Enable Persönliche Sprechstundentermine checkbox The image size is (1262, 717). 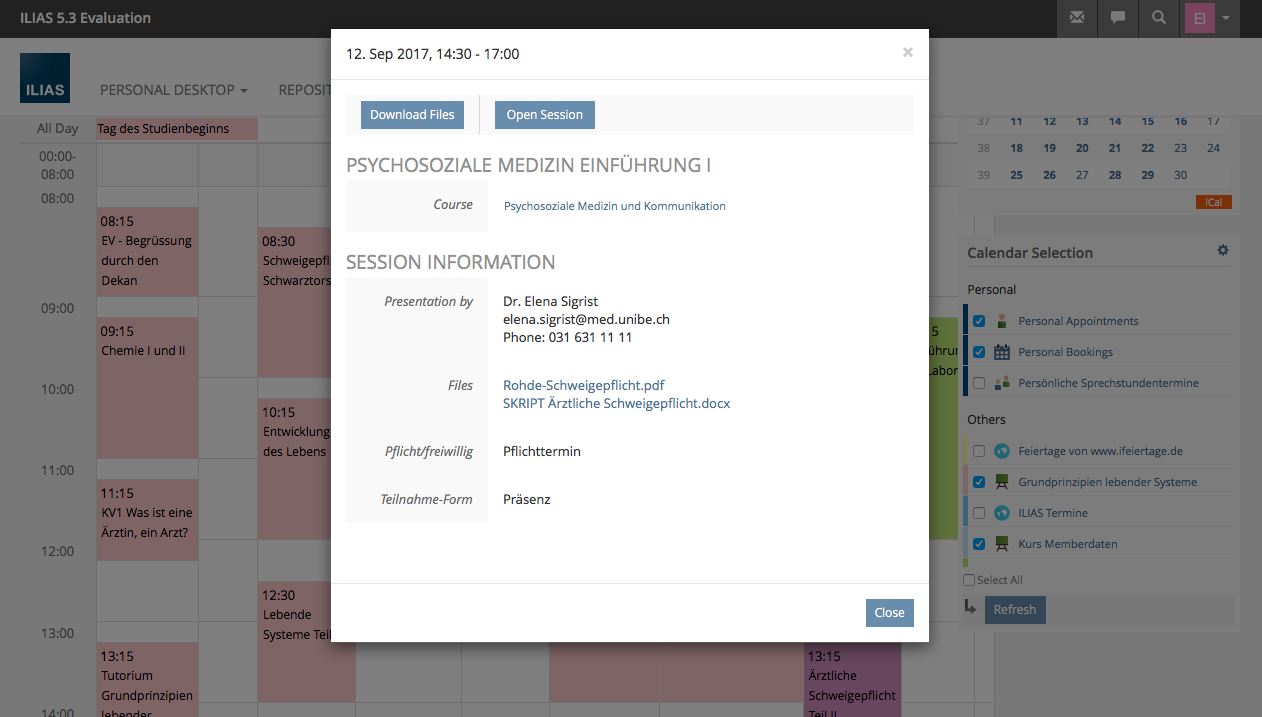click(x=979, y=383)
